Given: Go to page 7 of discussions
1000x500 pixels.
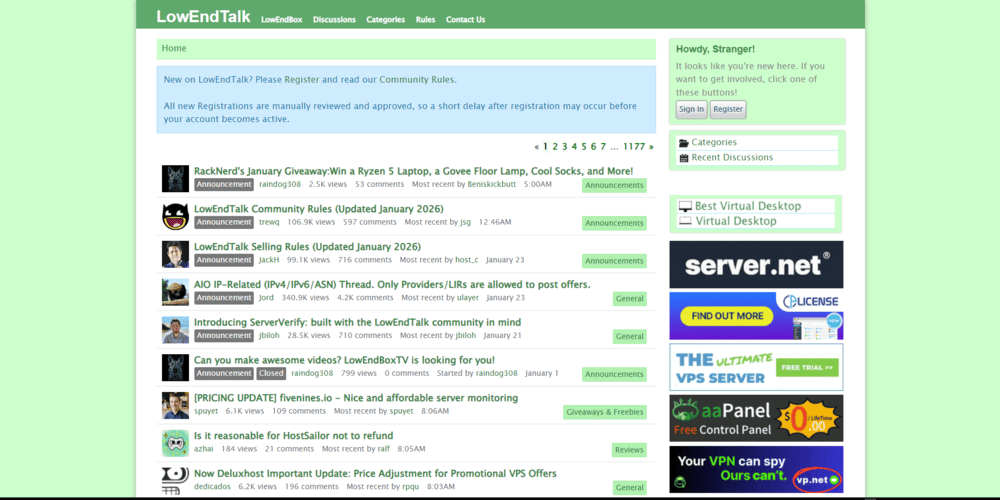Looking at the screenshot, I should [603, 147].
